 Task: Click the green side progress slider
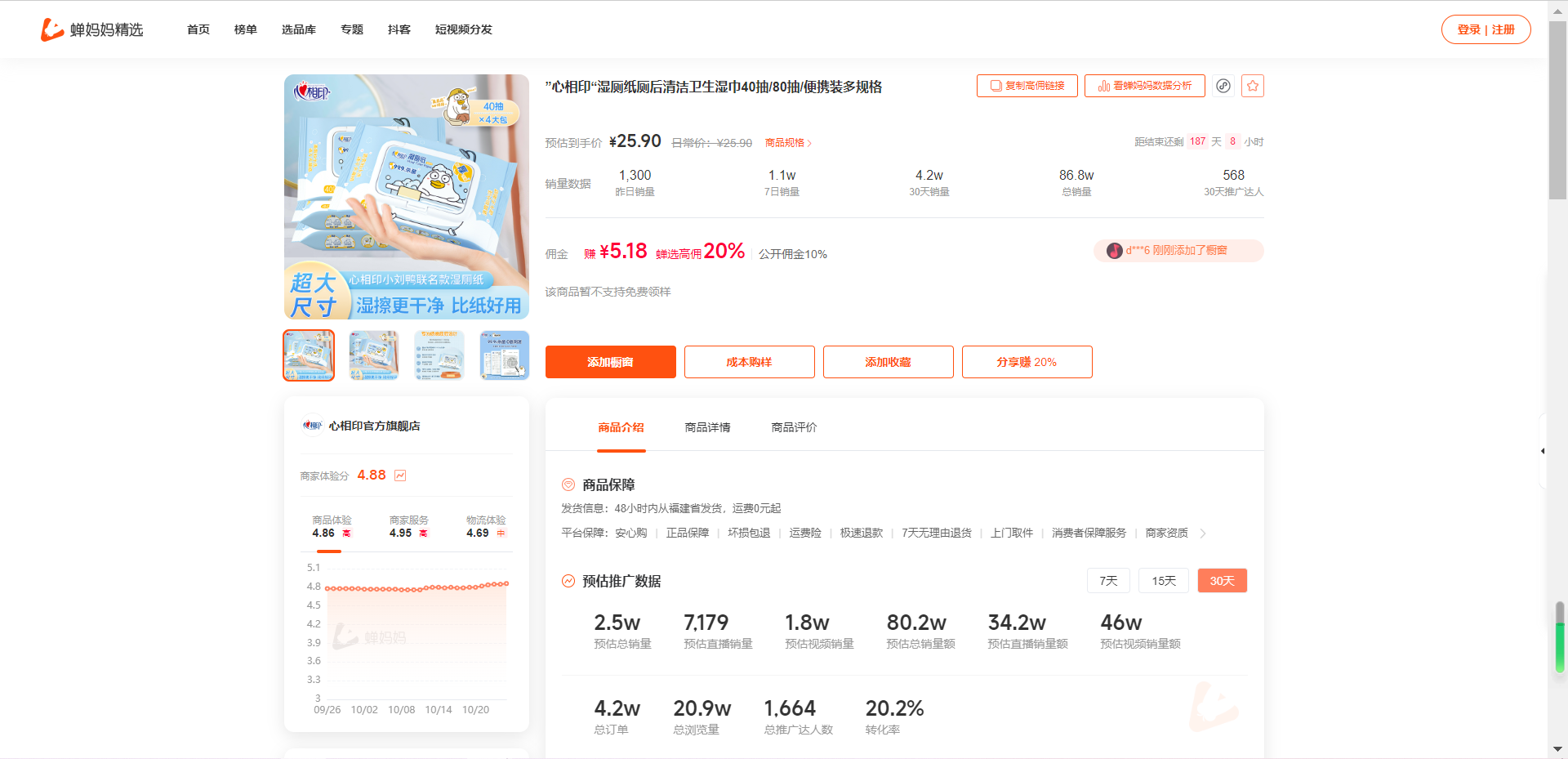pos(1560,637)
